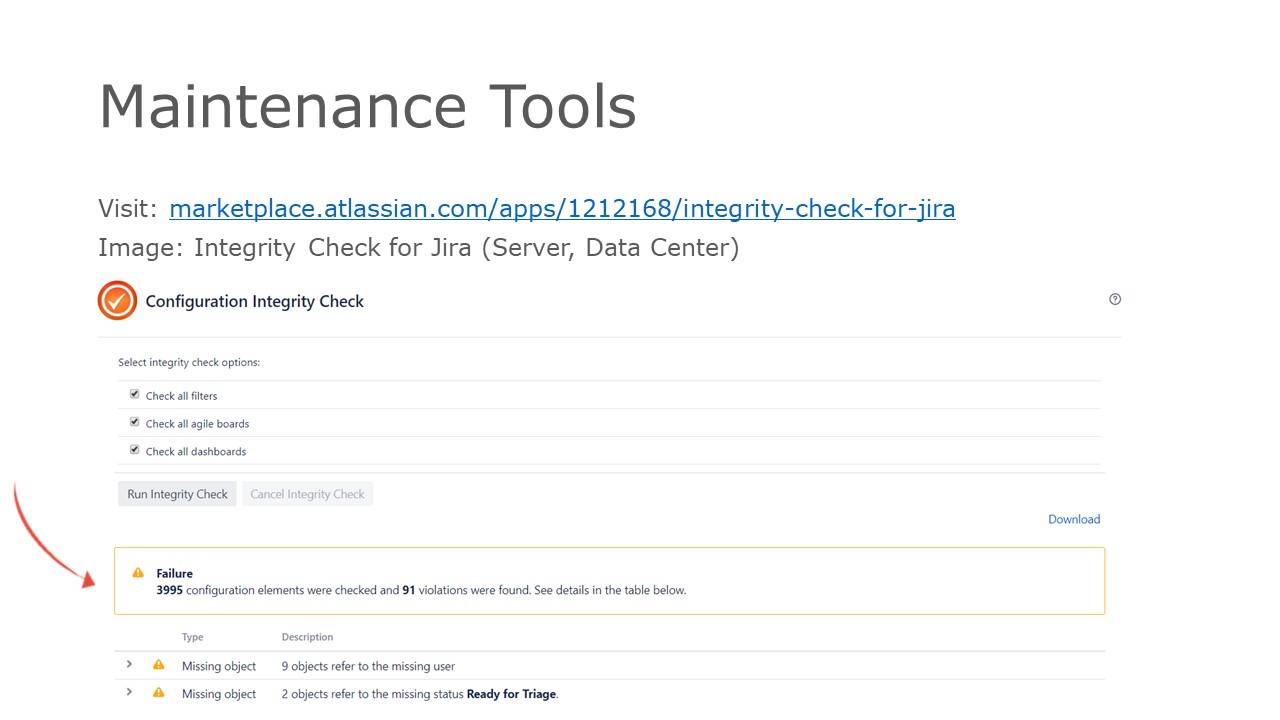Click the Description column header
Viewport: 1280px width, 720px height.
(307, 637)
